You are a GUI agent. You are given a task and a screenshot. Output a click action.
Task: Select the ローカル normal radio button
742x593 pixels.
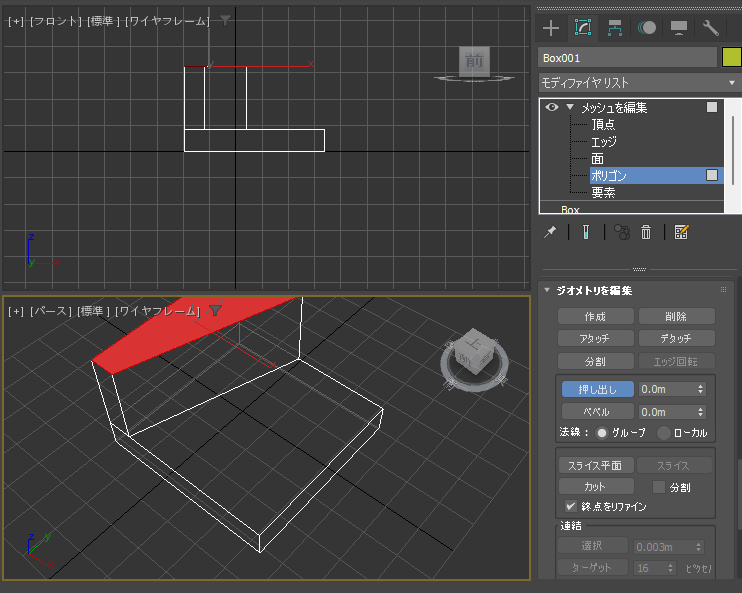(x=663, y=433)
